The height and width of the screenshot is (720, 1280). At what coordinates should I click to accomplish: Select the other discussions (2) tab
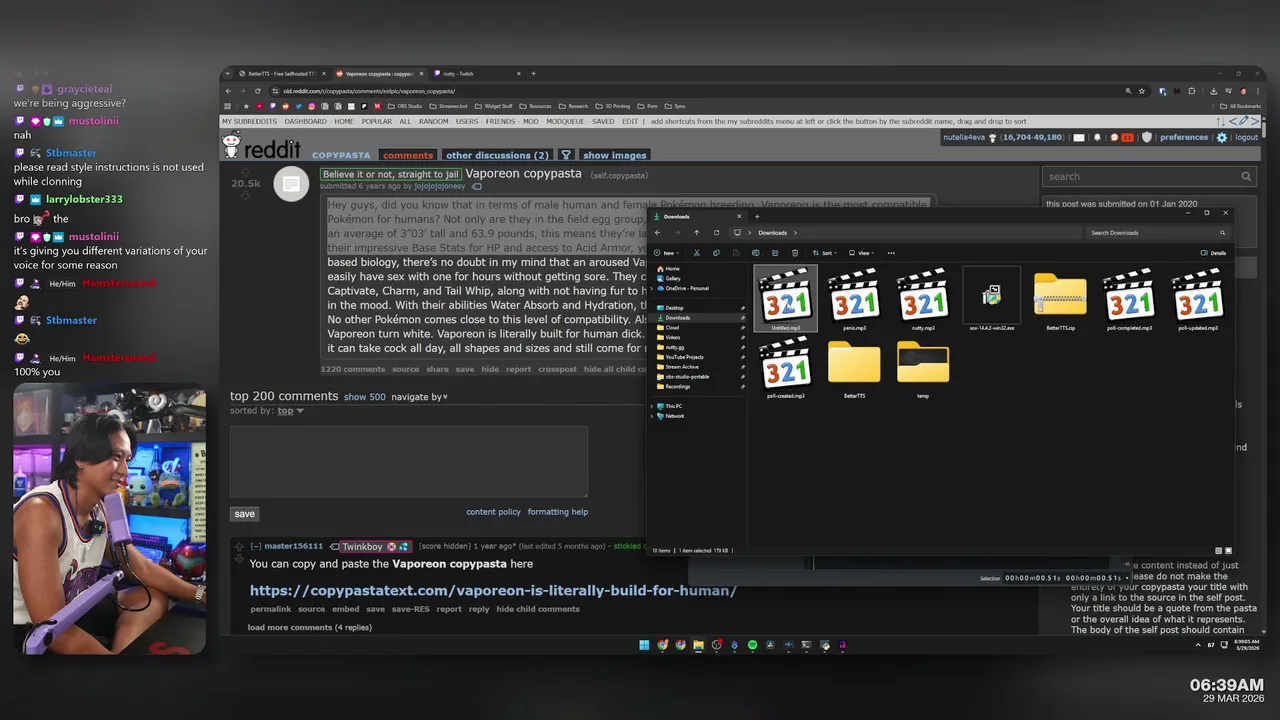(497, 155)
